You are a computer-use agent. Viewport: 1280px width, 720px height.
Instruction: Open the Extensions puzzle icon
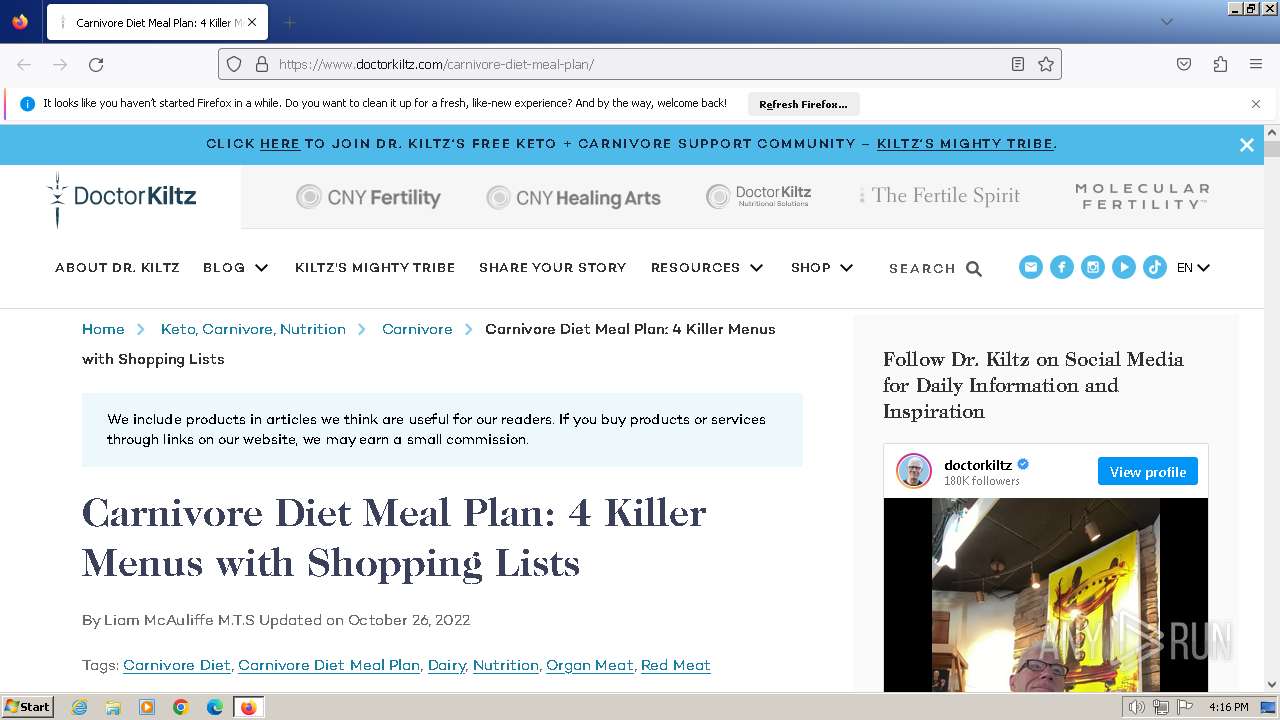1220,64
